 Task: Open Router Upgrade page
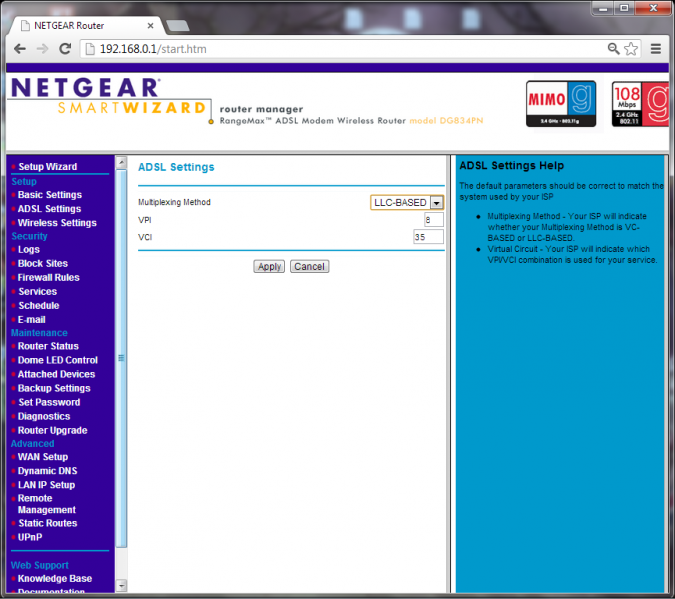point(52,430)
